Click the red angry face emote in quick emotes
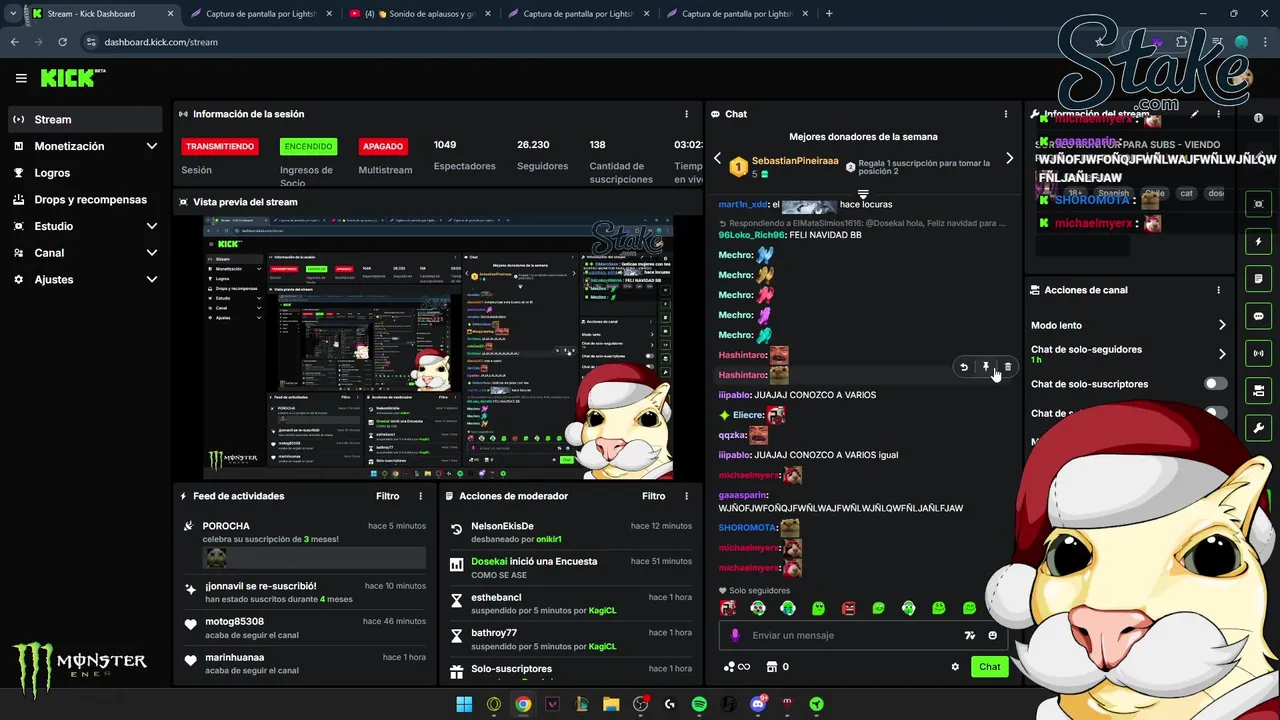This screenshot has height=720, width=1280. pos(848,608)
